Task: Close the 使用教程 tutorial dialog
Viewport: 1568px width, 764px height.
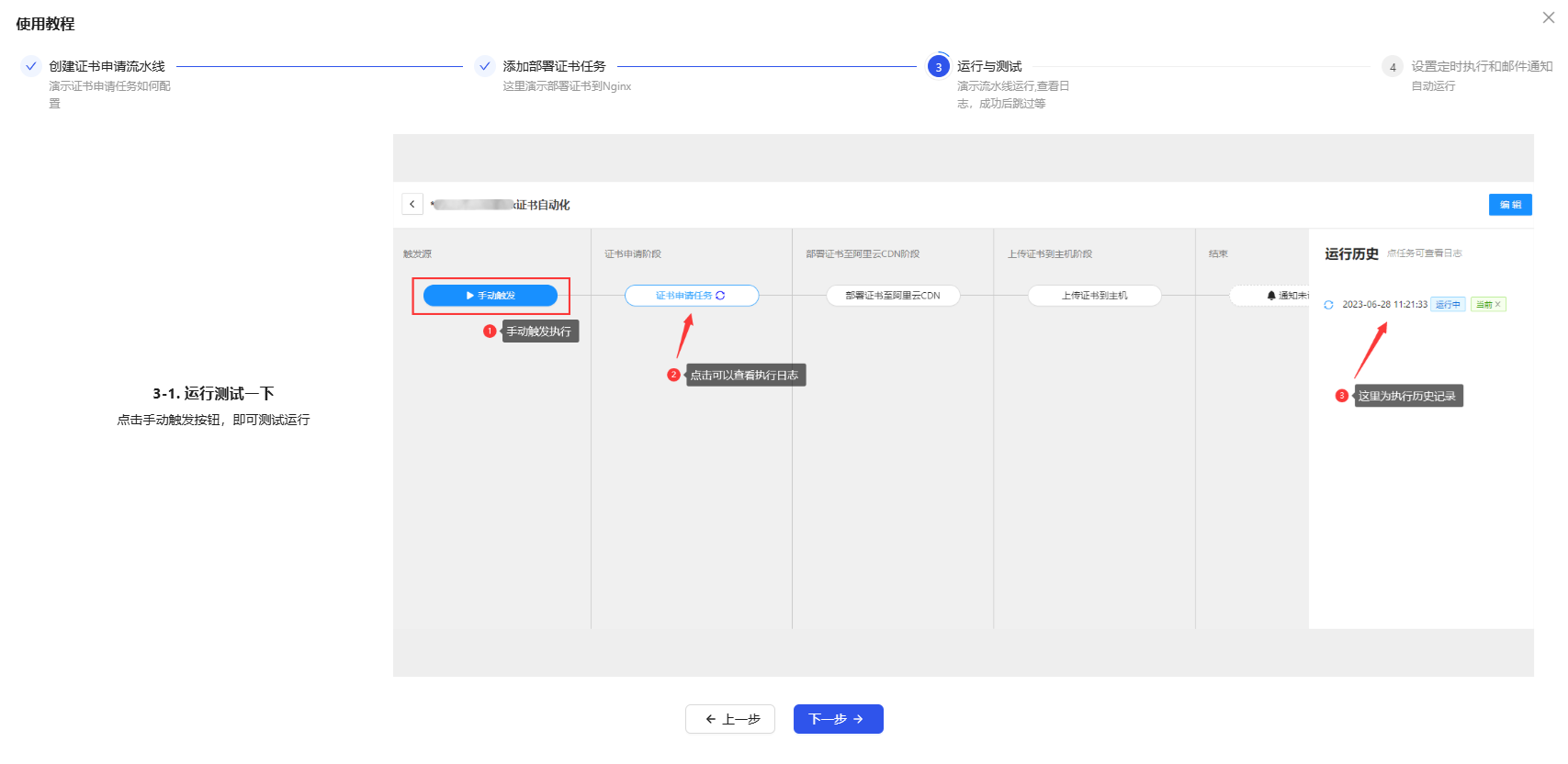Action: [1549, 17]
